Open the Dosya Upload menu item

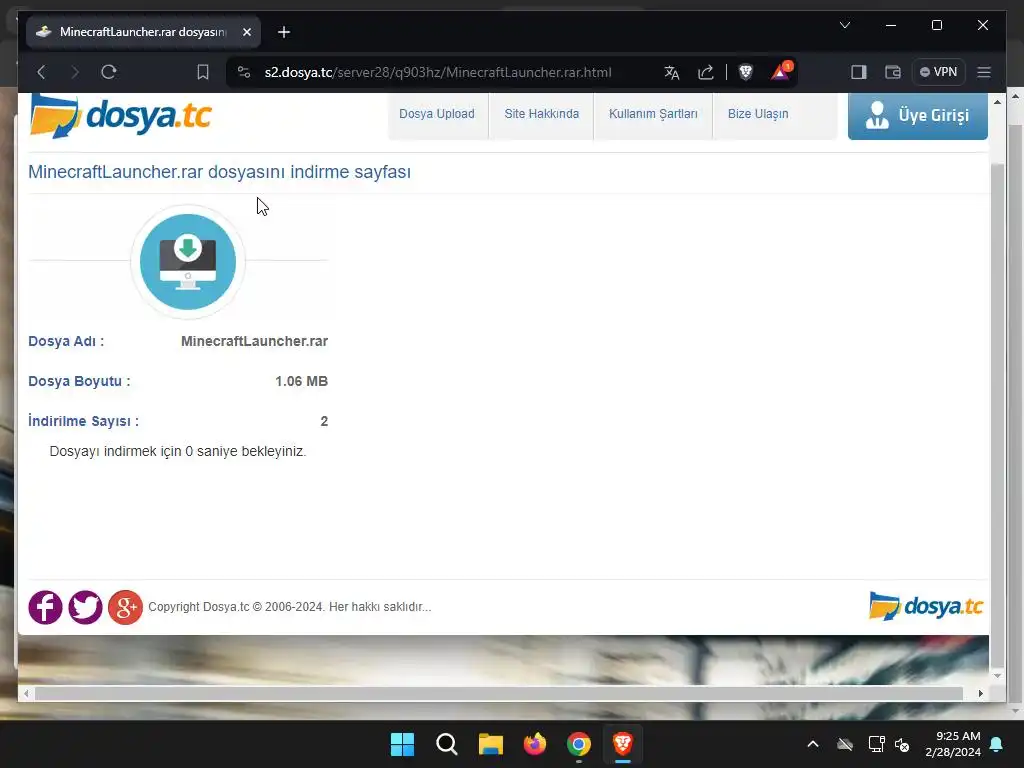pos(437,114)
